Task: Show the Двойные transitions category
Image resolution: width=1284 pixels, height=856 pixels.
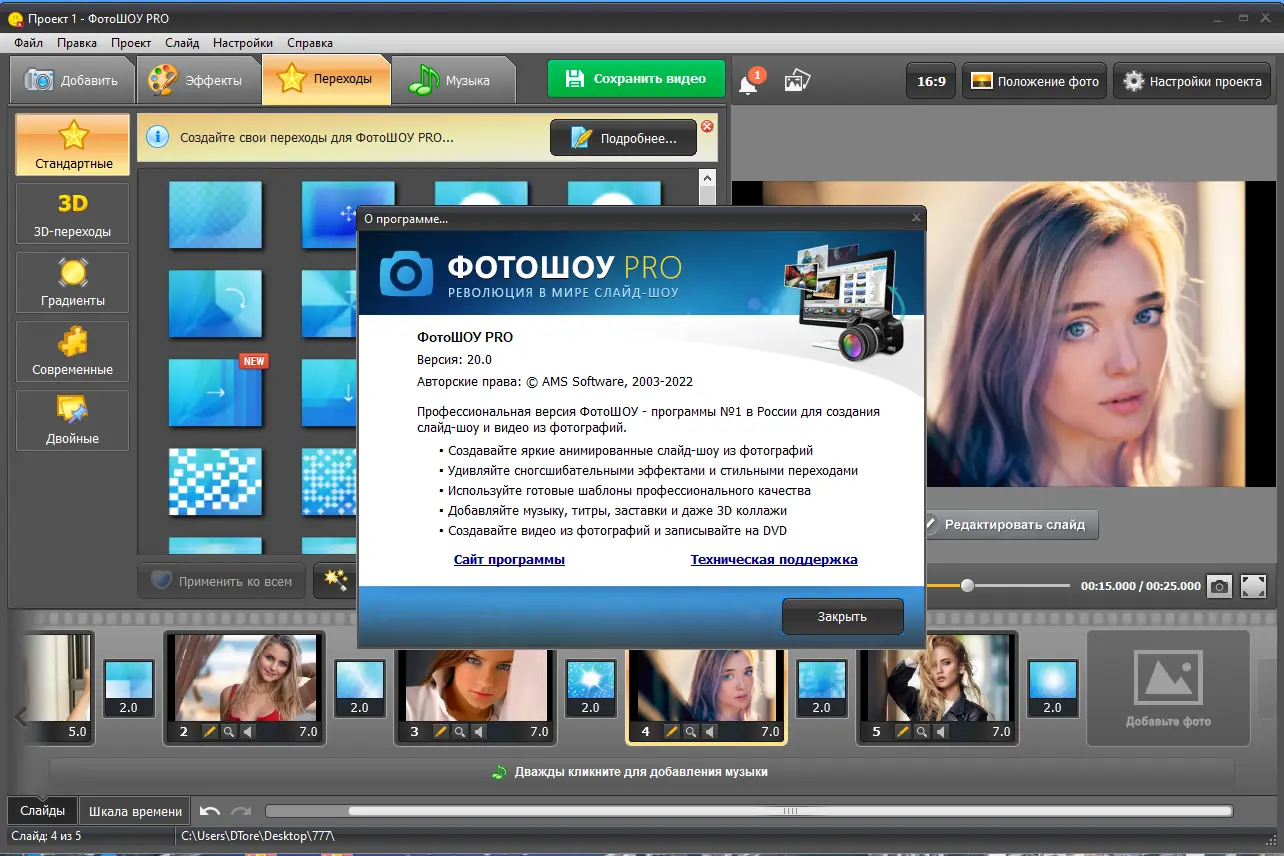Action: [x=73, y=421]
